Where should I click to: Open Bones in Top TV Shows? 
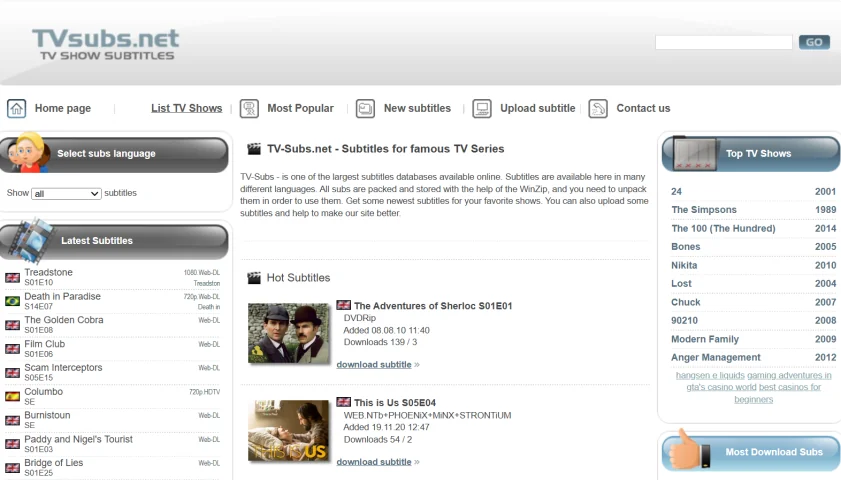click(685, 247)
